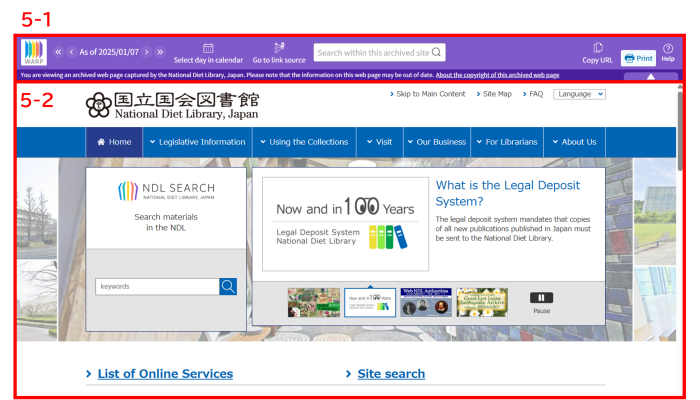The image size is (700, 400).
Task: Jump to the latest archived capture (double right arrow)
Action: tap(160, 52)
